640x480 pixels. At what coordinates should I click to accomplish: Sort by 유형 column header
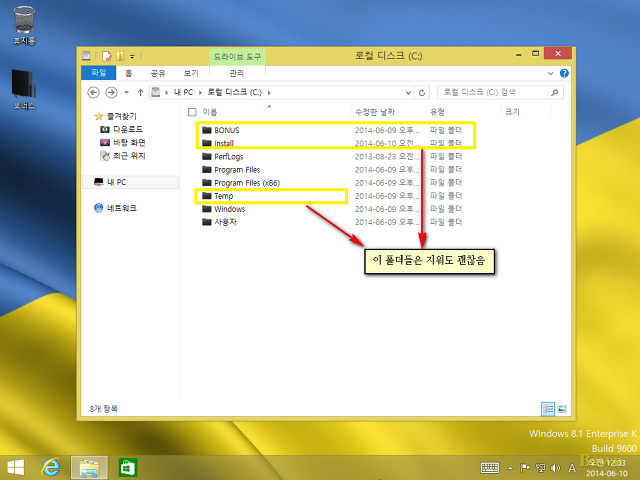coord(437,112)
